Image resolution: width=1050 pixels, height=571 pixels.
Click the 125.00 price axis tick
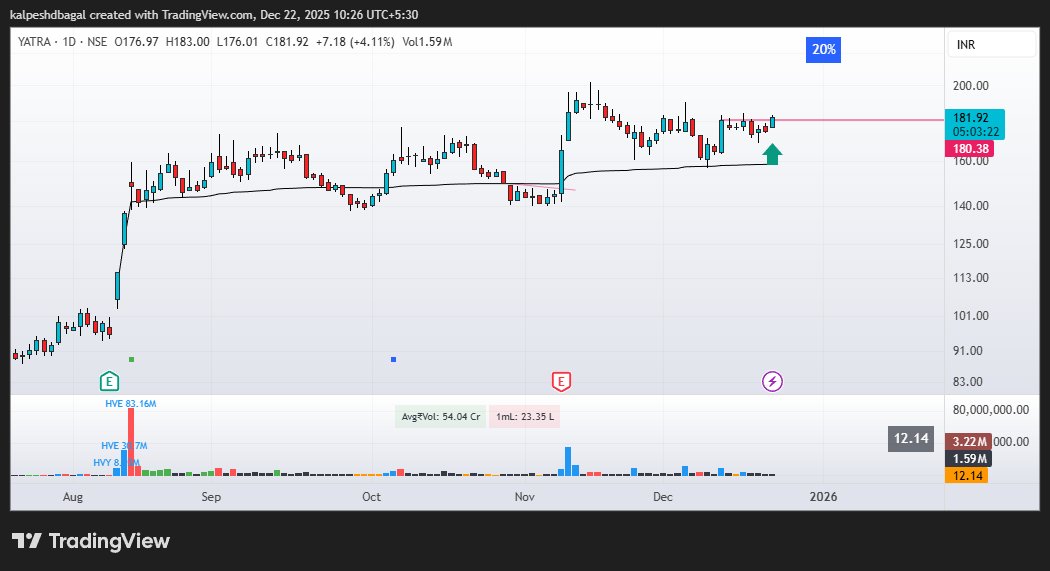970,244
